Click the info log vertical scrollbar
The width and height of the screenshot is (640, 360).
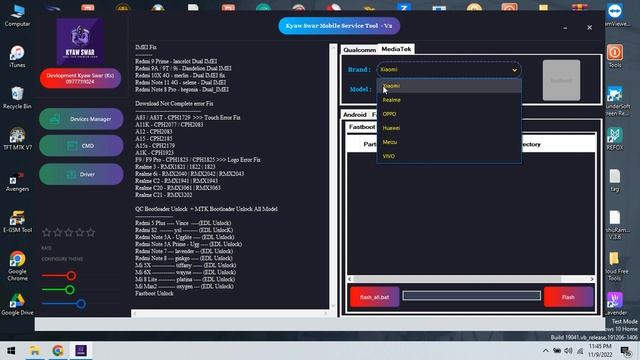(333, 176)
